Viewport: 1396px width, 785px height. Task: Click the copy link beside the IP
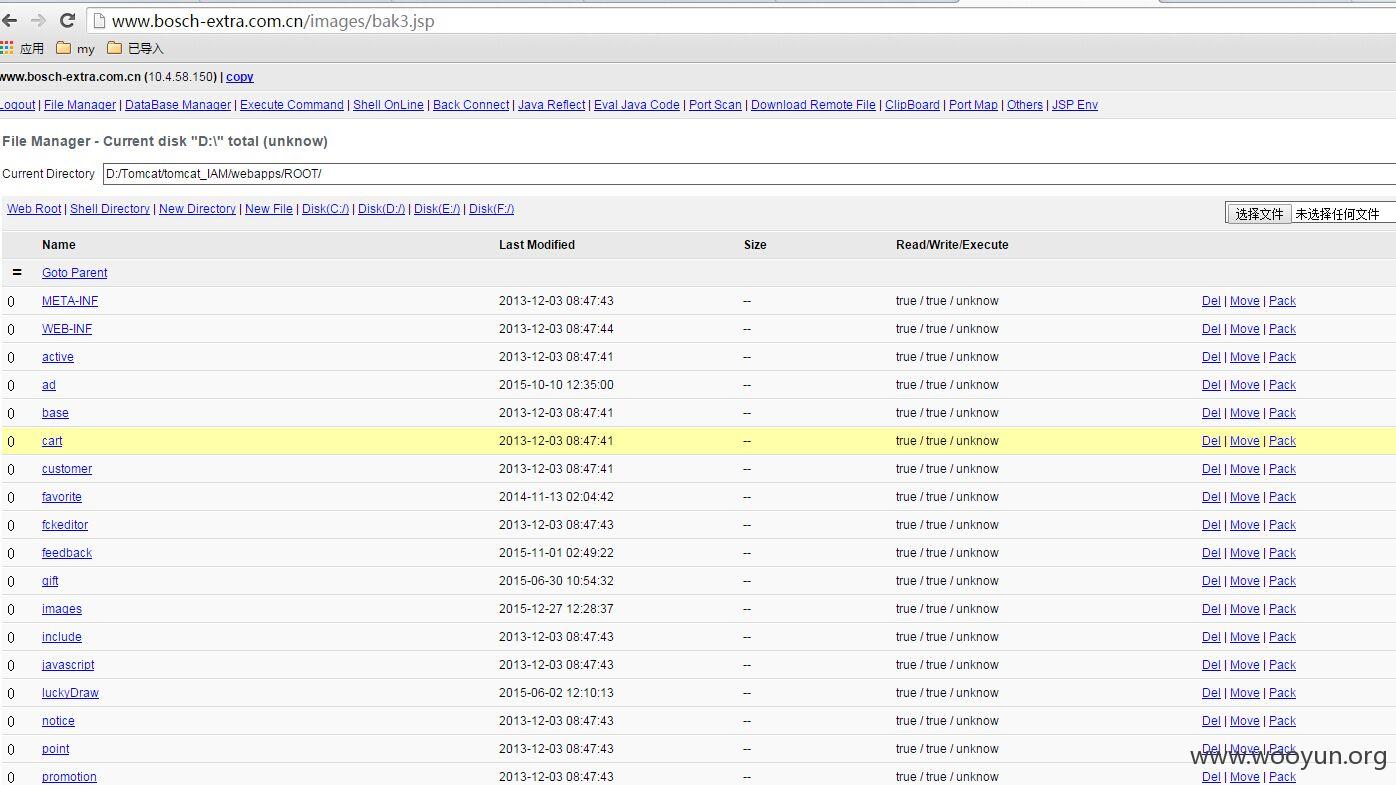[x=240, y=77]
